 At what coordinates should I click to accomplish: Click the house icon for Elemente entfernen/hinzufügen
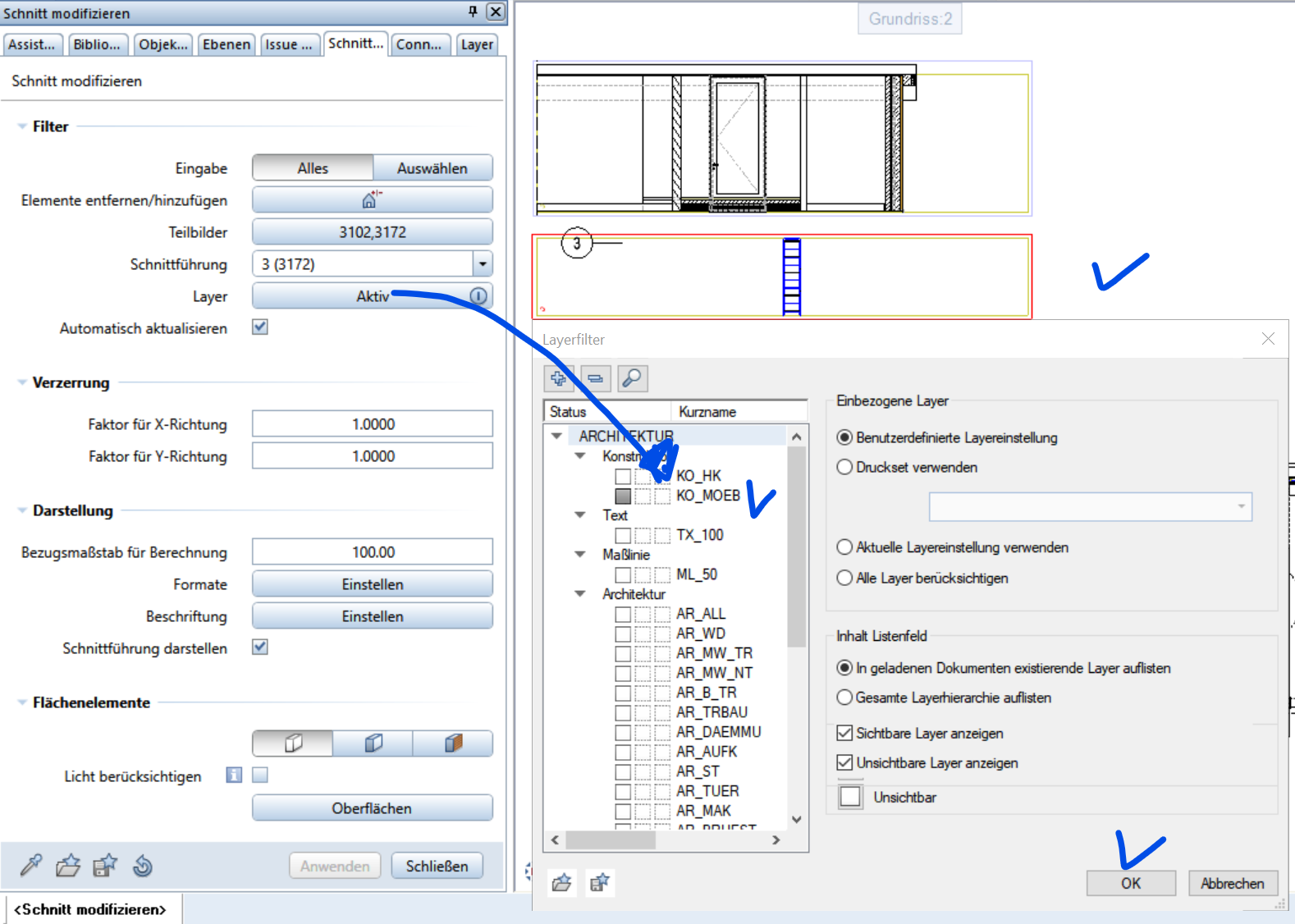pyautogui.click(x=372, y=199)
